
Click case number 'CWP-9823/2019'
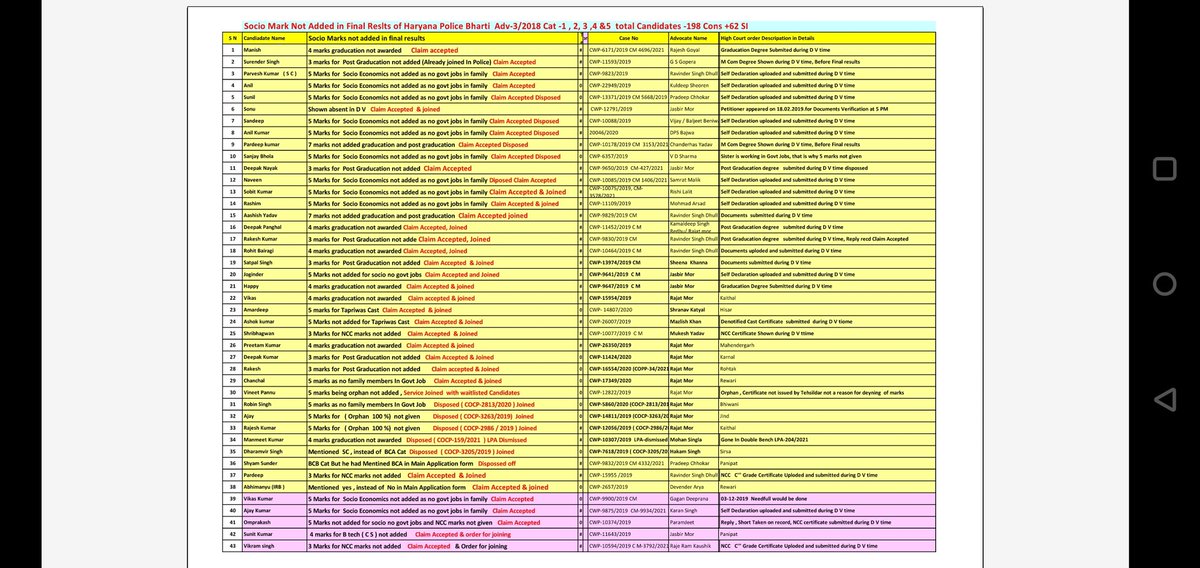[608, 73]
